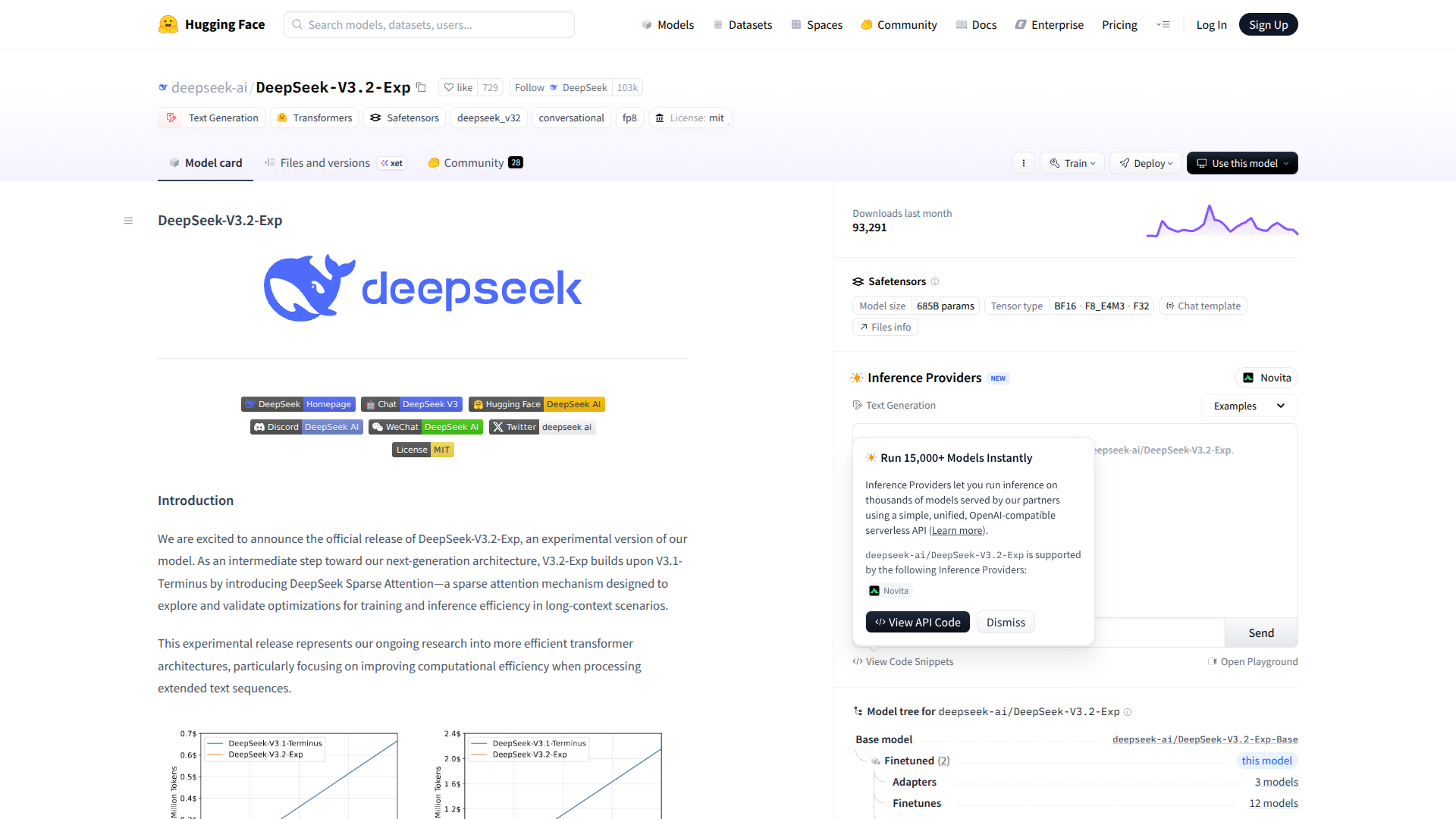This screenshot has height=819, width=1456.
Task: Copy the model name to clipboard
Action: pyautogui.click(x=422, y=87)
